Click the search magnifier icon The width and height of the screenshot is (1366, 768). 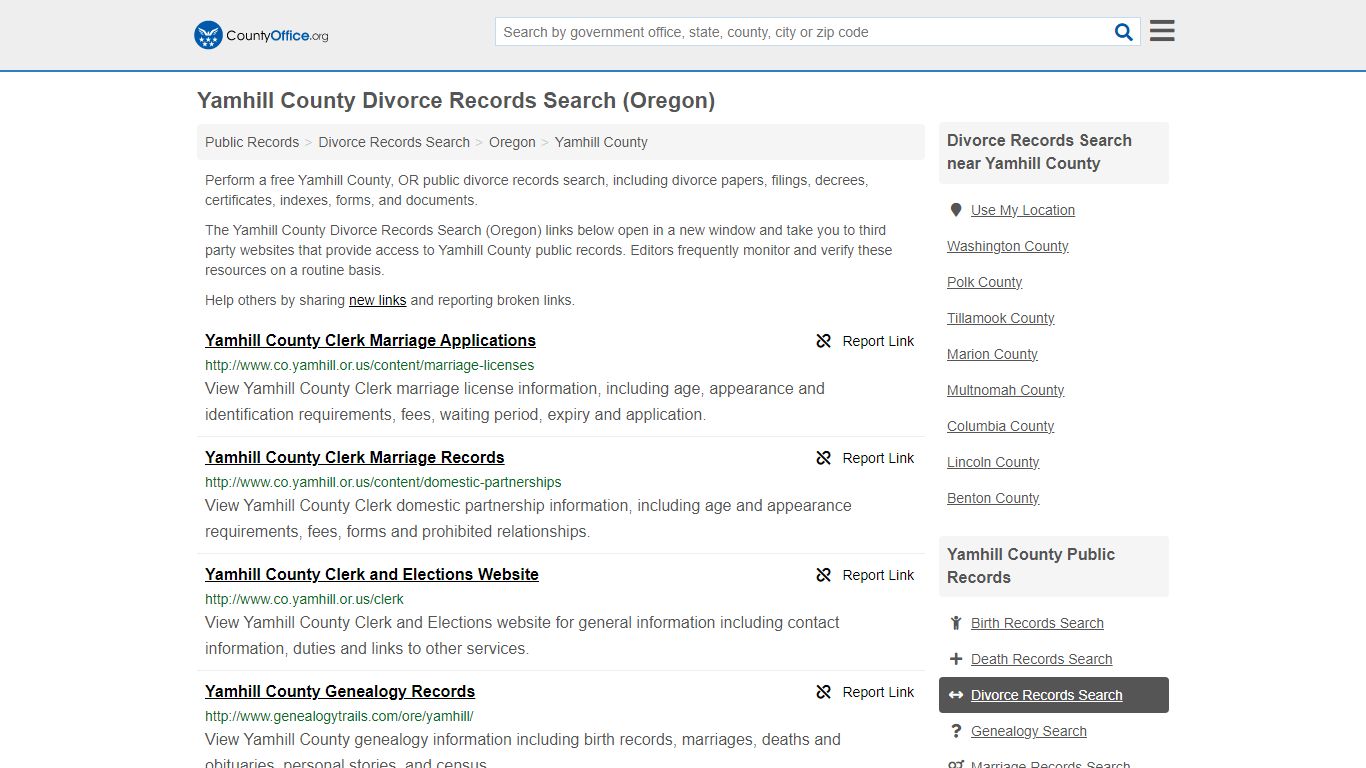pos(1124,32)
